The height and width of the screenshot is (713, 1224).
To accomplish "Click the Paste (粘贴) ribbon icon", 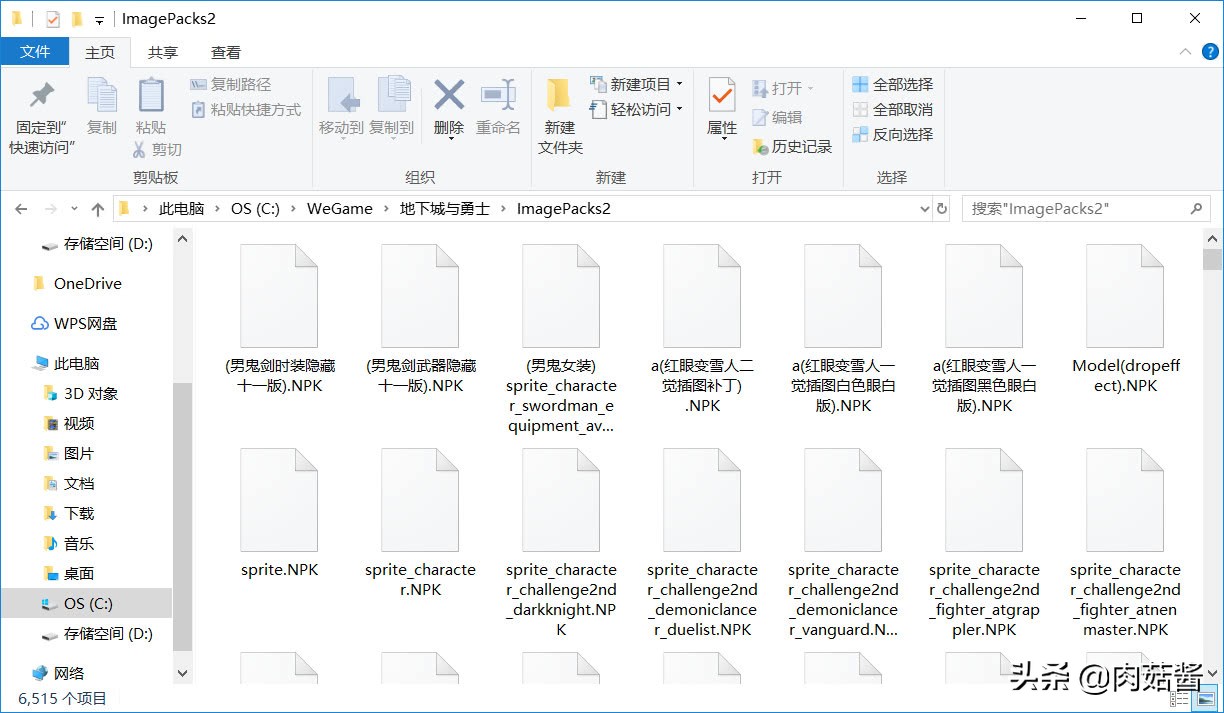I will pos(151,95).
